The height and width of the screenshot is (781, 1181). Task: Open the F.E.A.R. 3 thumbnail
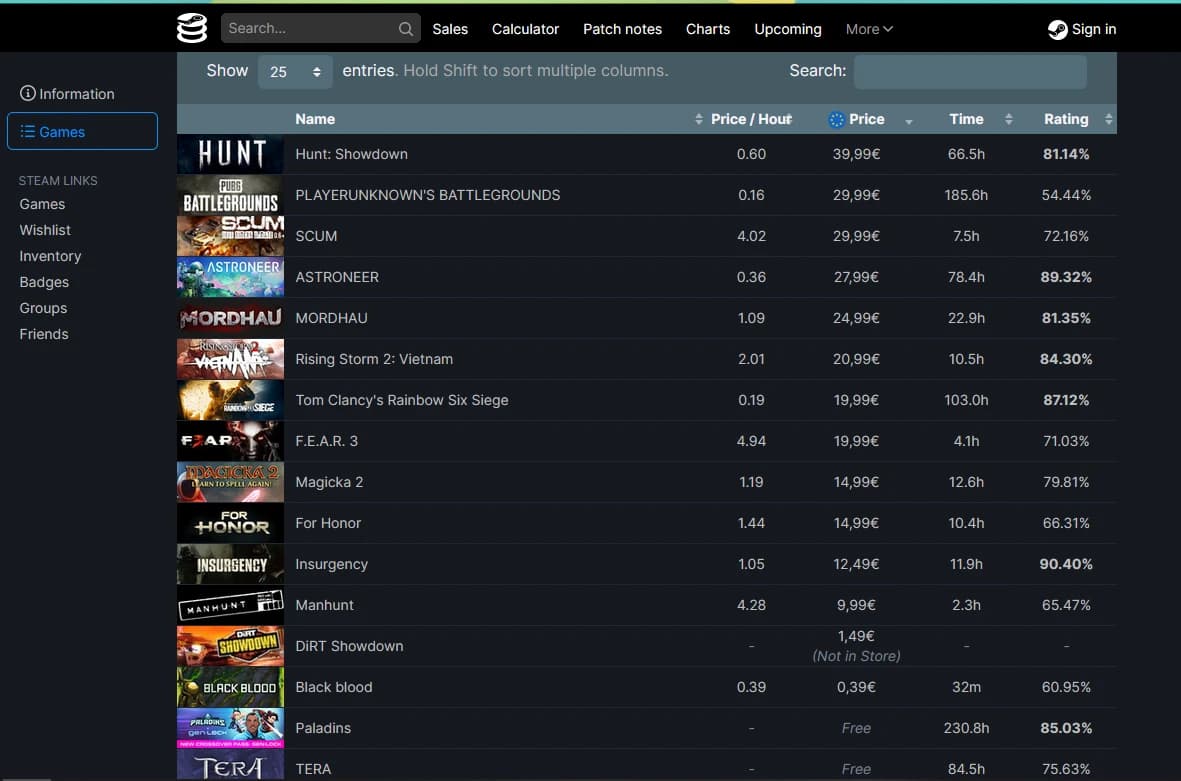(230, 441)
